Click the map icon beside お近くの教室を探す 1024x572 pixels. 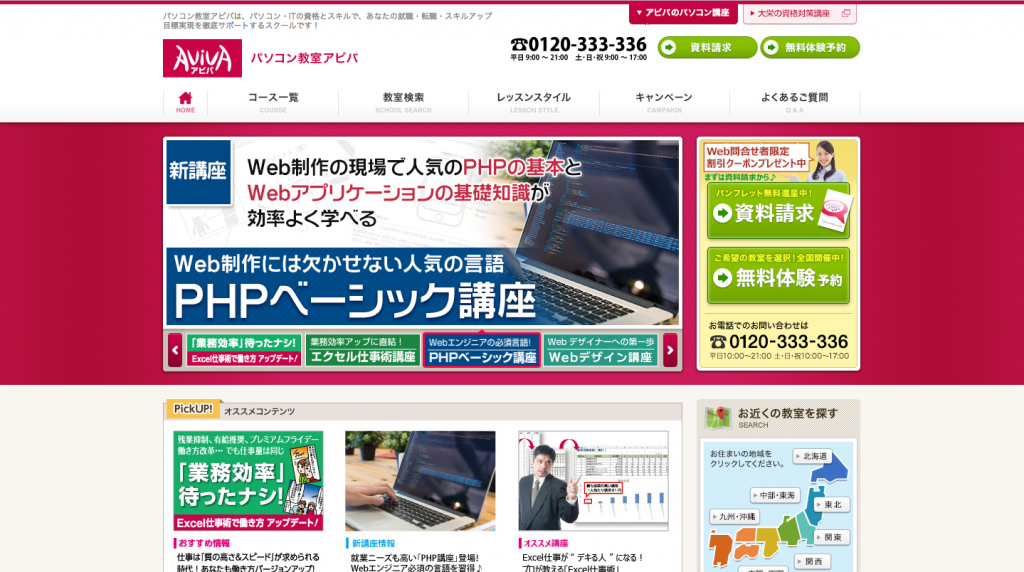coord(718,417)
